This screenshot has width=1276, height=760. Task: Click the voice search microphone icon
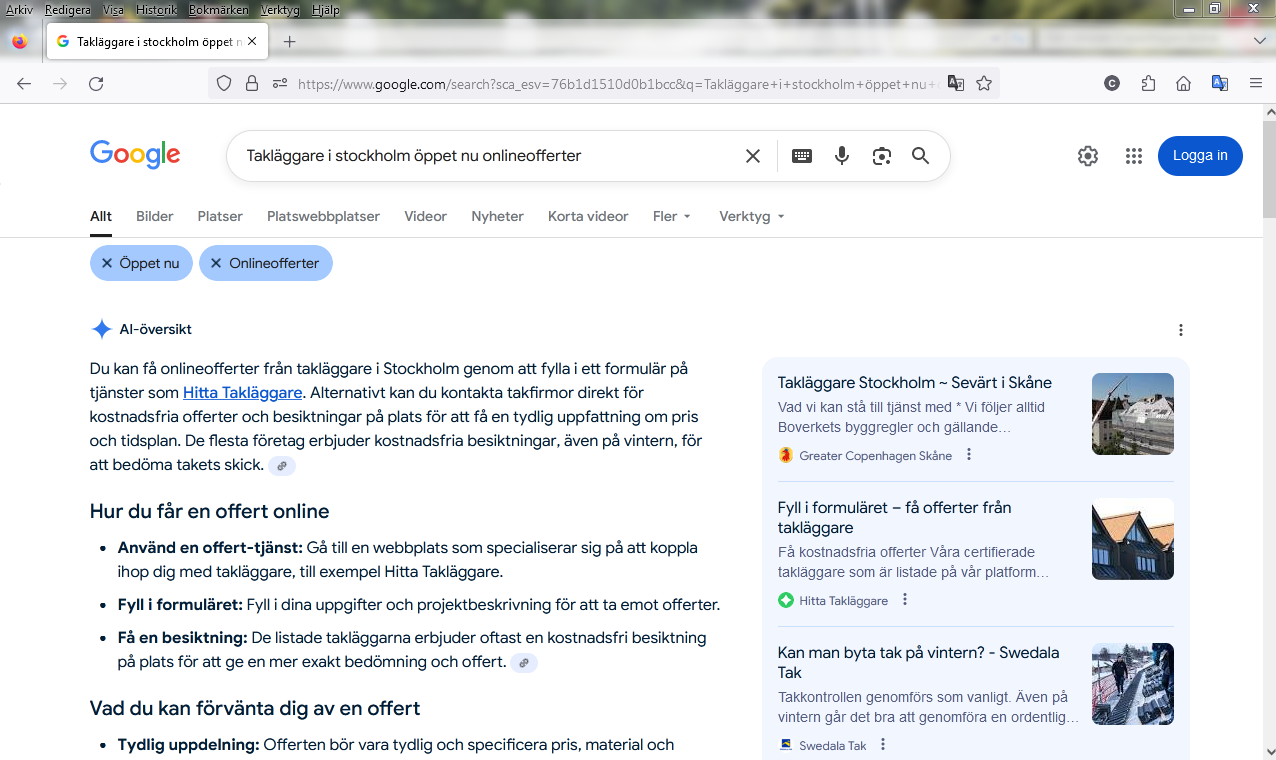pyautogui.click(x=842, y=156)
